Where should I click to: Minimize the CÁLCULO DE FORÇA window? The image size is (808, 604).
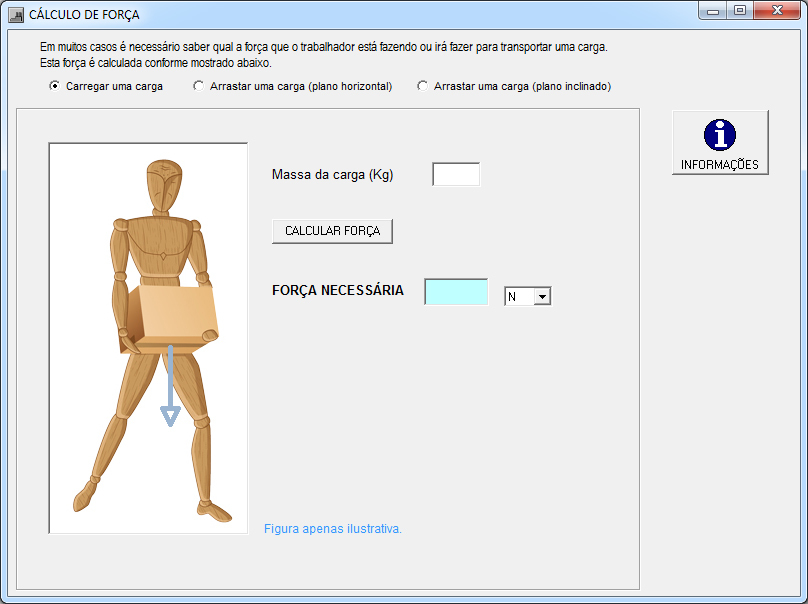coord(712,11)
